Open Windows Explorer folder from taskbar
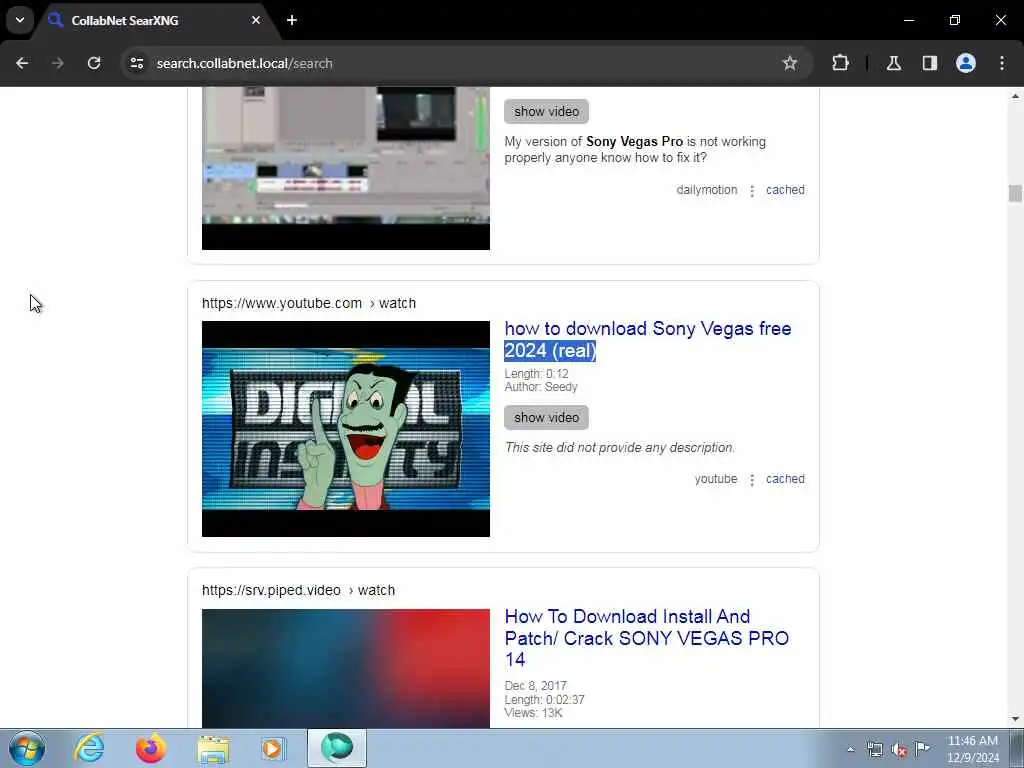 213,748
